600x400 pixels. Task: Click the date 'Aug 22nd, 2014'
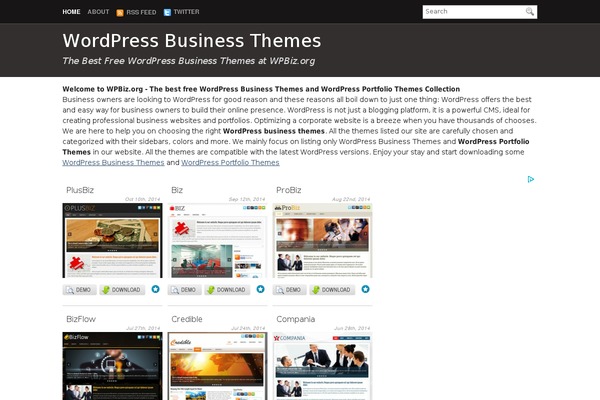pyautogui.click(x=351, y=199)
